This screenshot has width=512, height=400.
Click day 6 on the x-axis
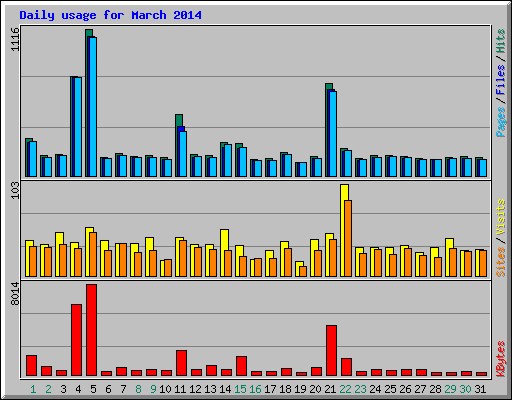click(x=108, y=389)
